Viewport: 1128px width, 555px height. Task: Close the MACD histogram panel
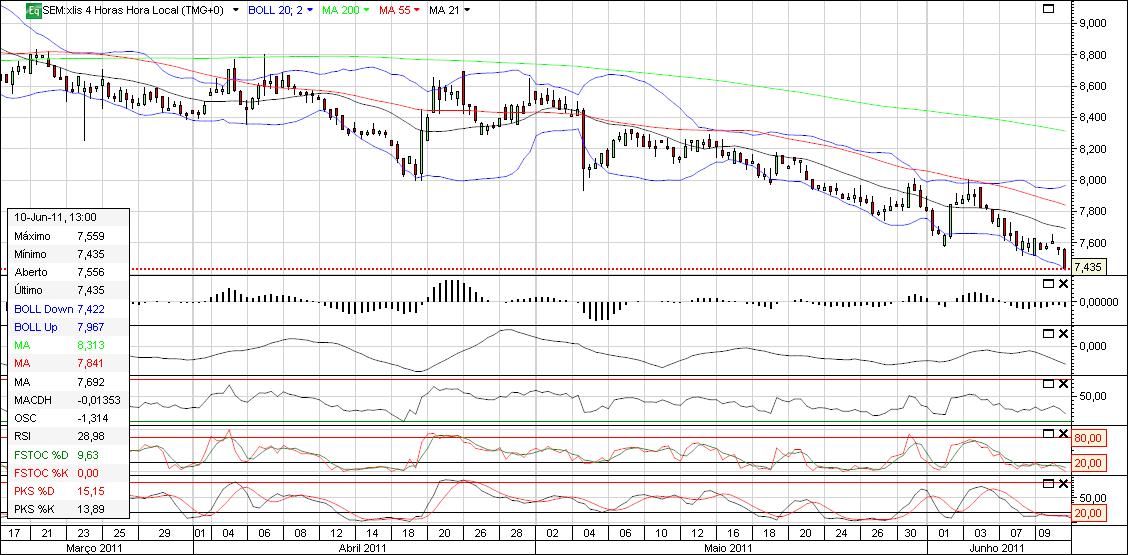tap(1063, 284)
